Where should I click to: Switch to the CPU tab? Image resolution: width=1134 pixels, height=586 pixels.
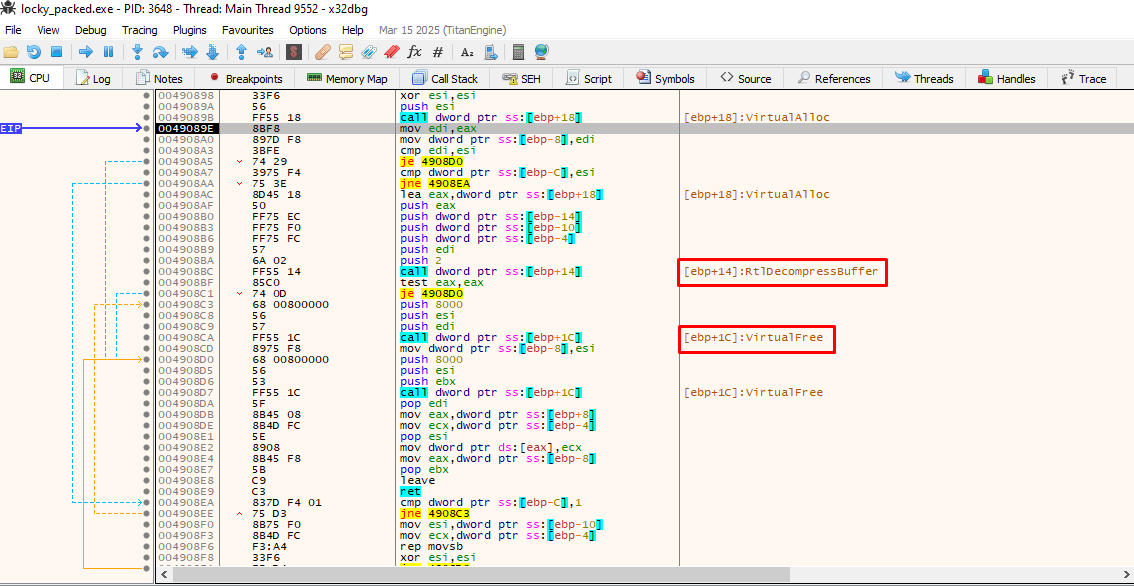coord(31,78)
